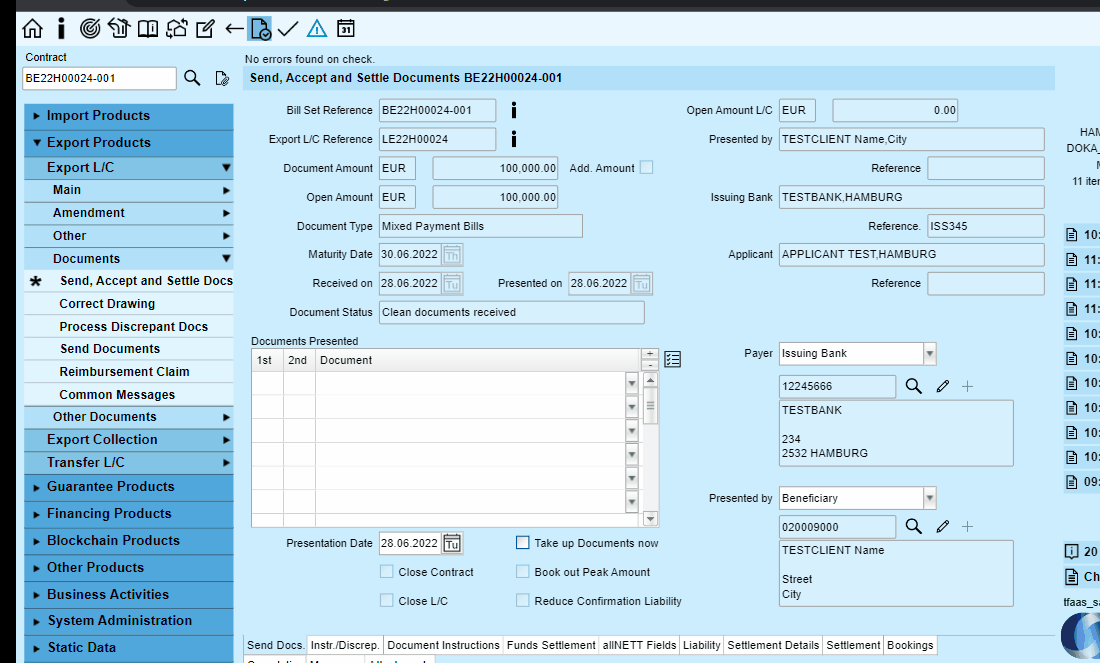Open System Administration section

(129, 621)
